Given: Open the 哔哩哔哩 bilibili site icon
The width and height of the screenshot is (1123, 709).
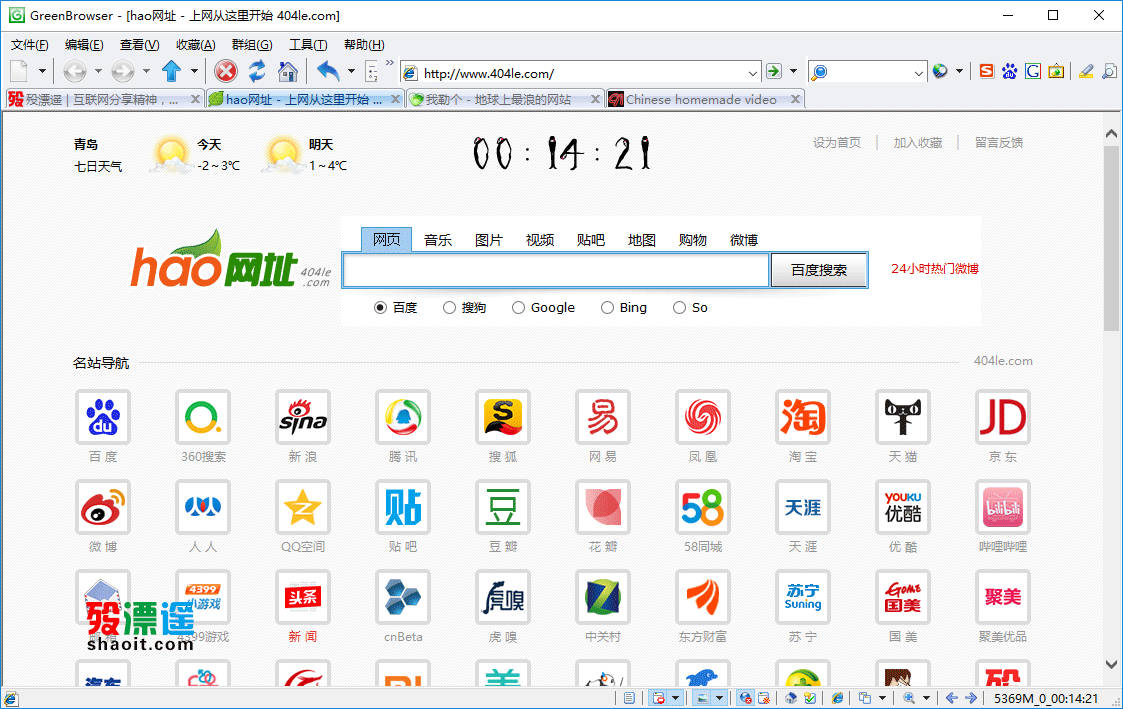Looking at the screenshot, I should pos(1003,507).
